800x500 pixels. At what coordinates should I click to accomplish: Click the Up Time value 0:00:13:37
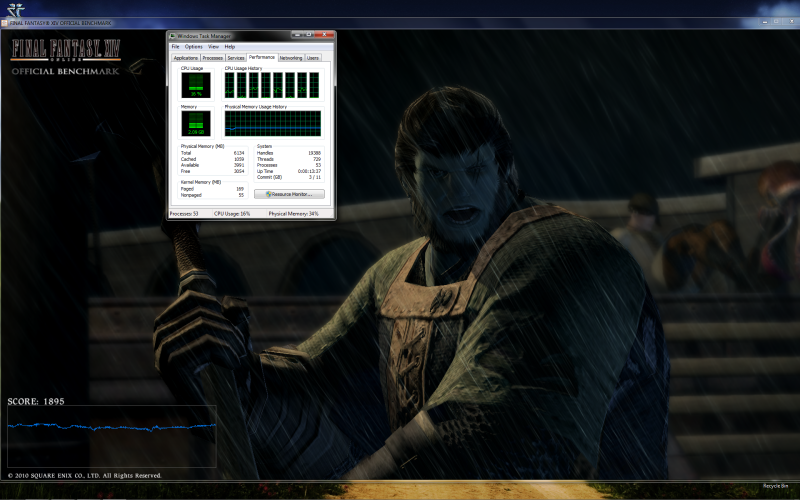tap(310, 171)
